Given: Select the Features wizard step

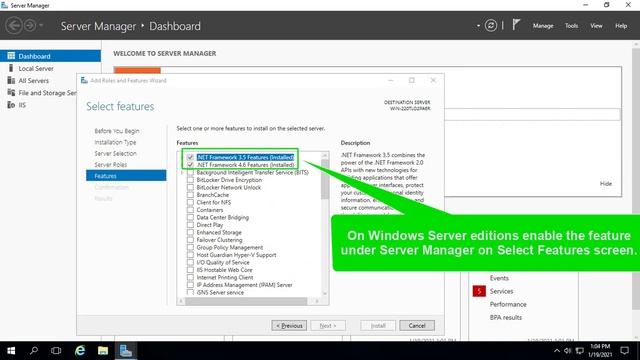Looking at the screenshot, I should [126, 176].
